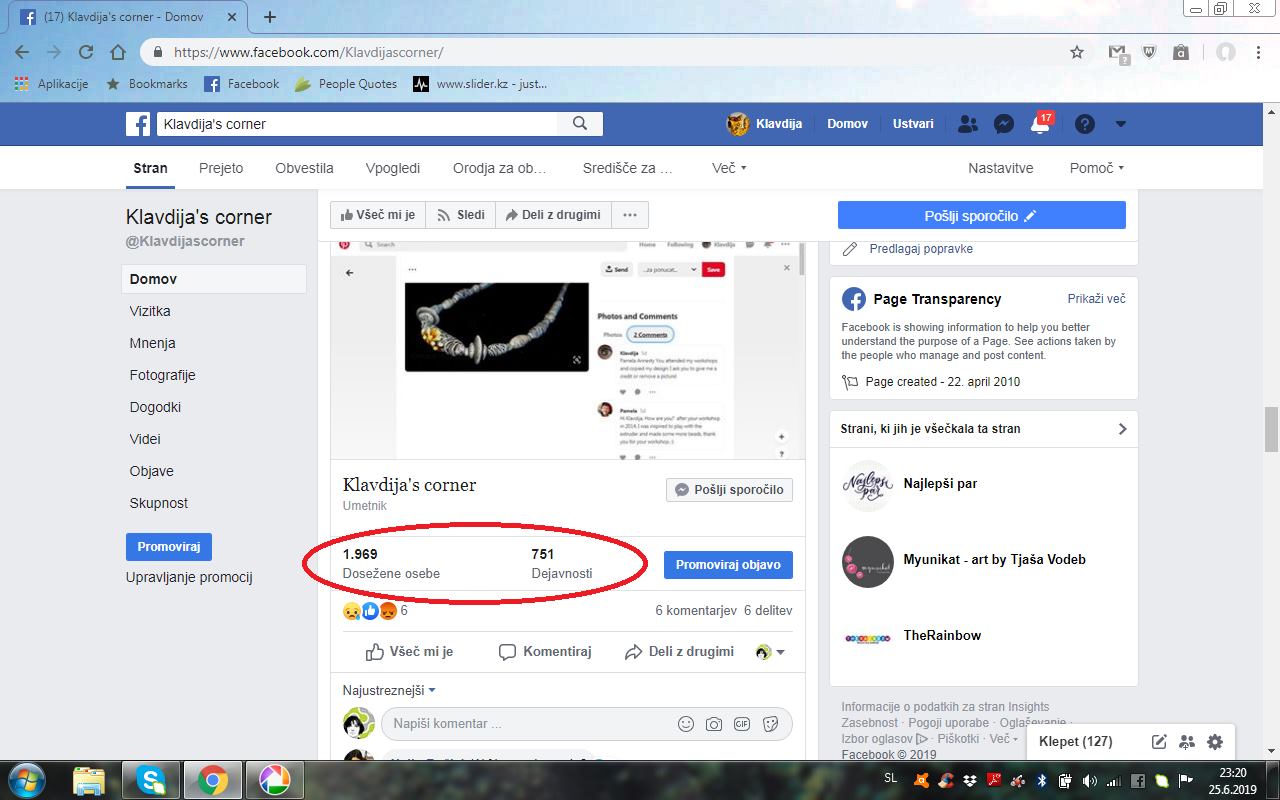Add a sticker to the comment

click(x=770, y=724)
